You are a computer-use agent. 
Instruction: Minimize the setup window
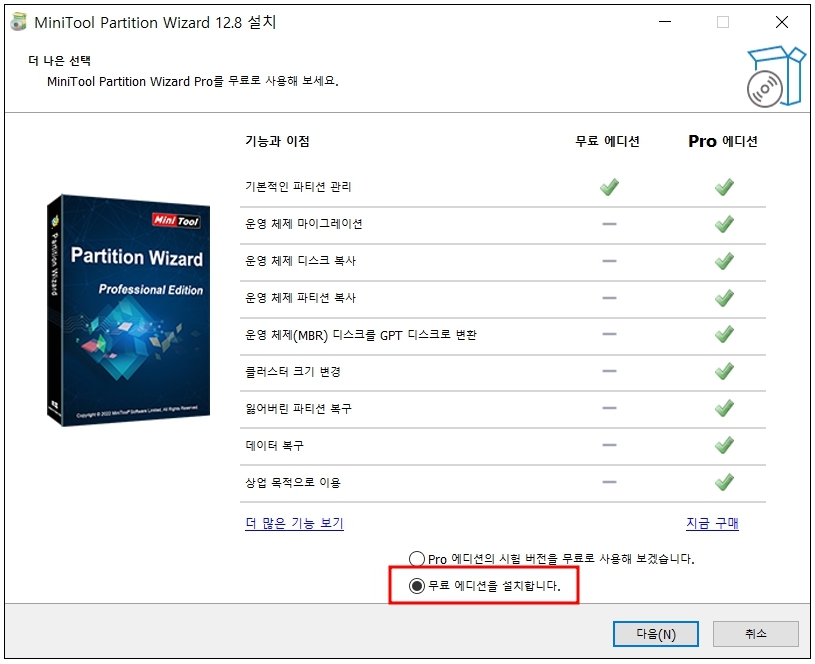[x=665, y=22]
